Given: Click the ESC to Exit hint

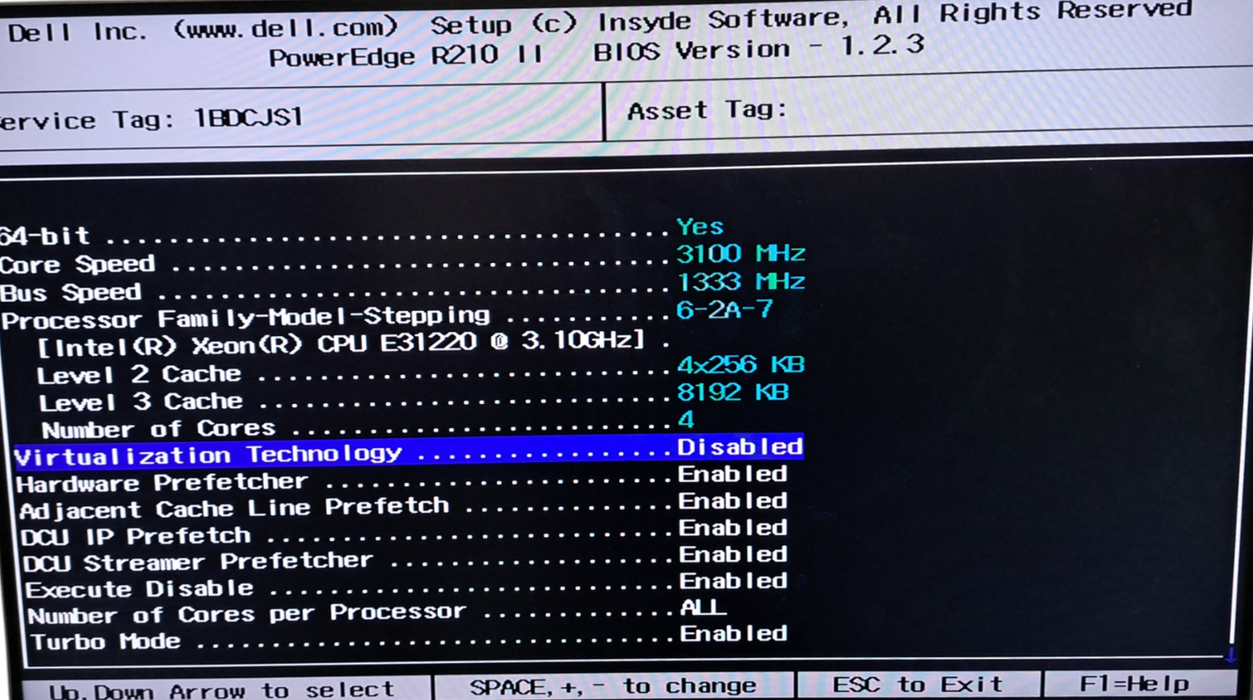Looking at the screenshot, I should point(917,685).
